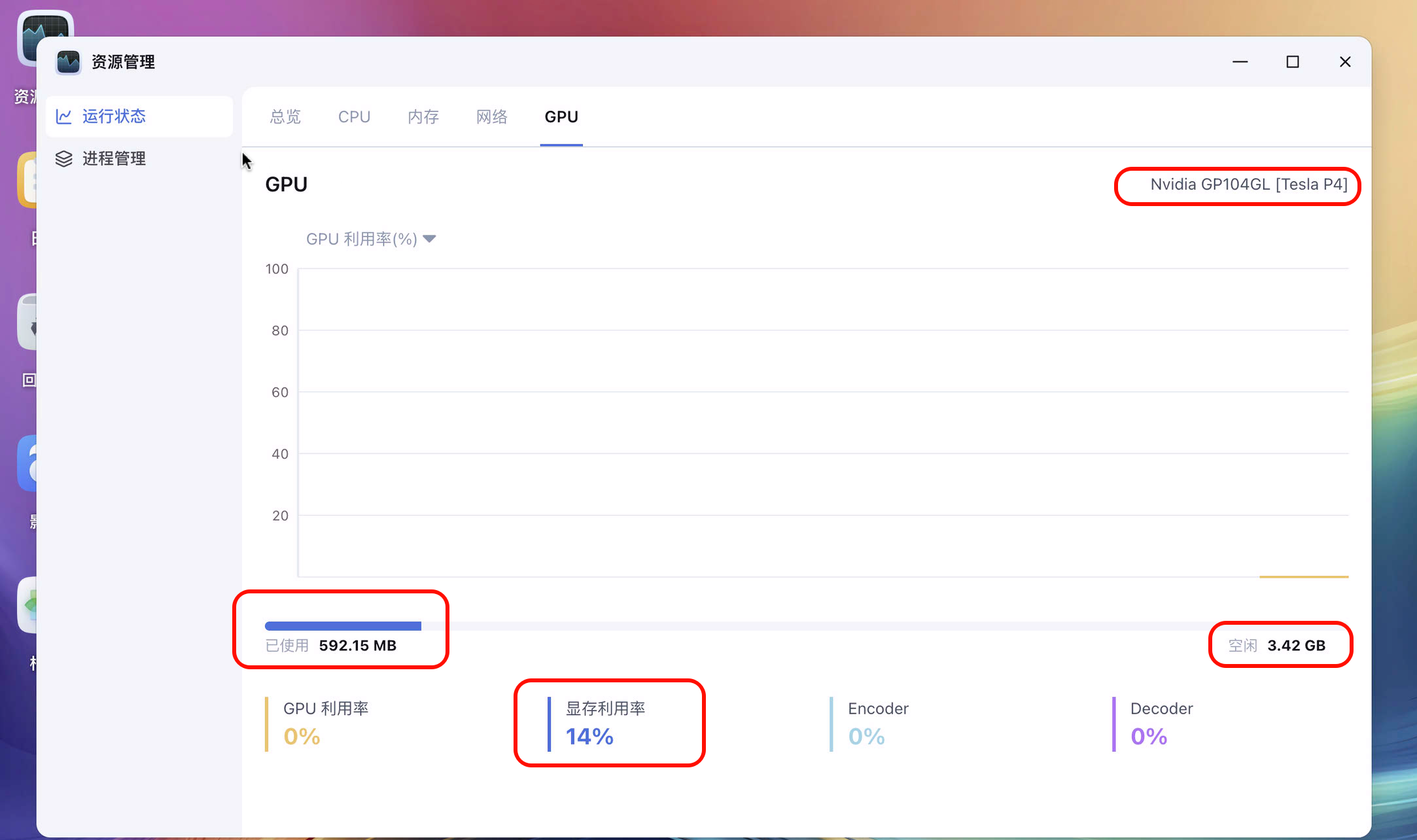This screenshot has height=840, width=1417.
Task: Switch to the 内存 tab
Action: pos(423,116)
